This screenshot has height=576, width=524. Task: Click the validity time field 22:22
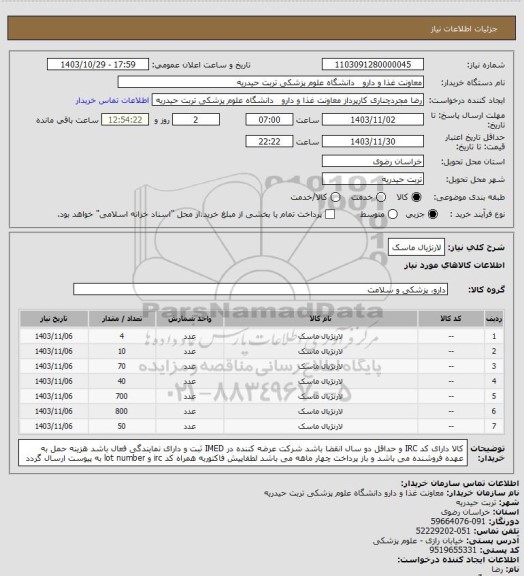pyautogui.click(x=269, y=141)
